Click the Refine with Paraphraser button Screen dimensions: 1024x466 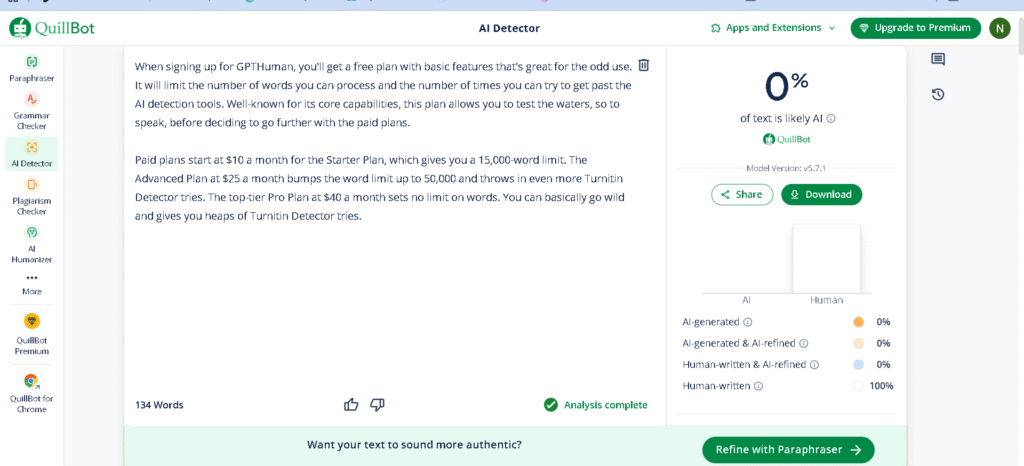pyautogui.click(x=788, y=450)
